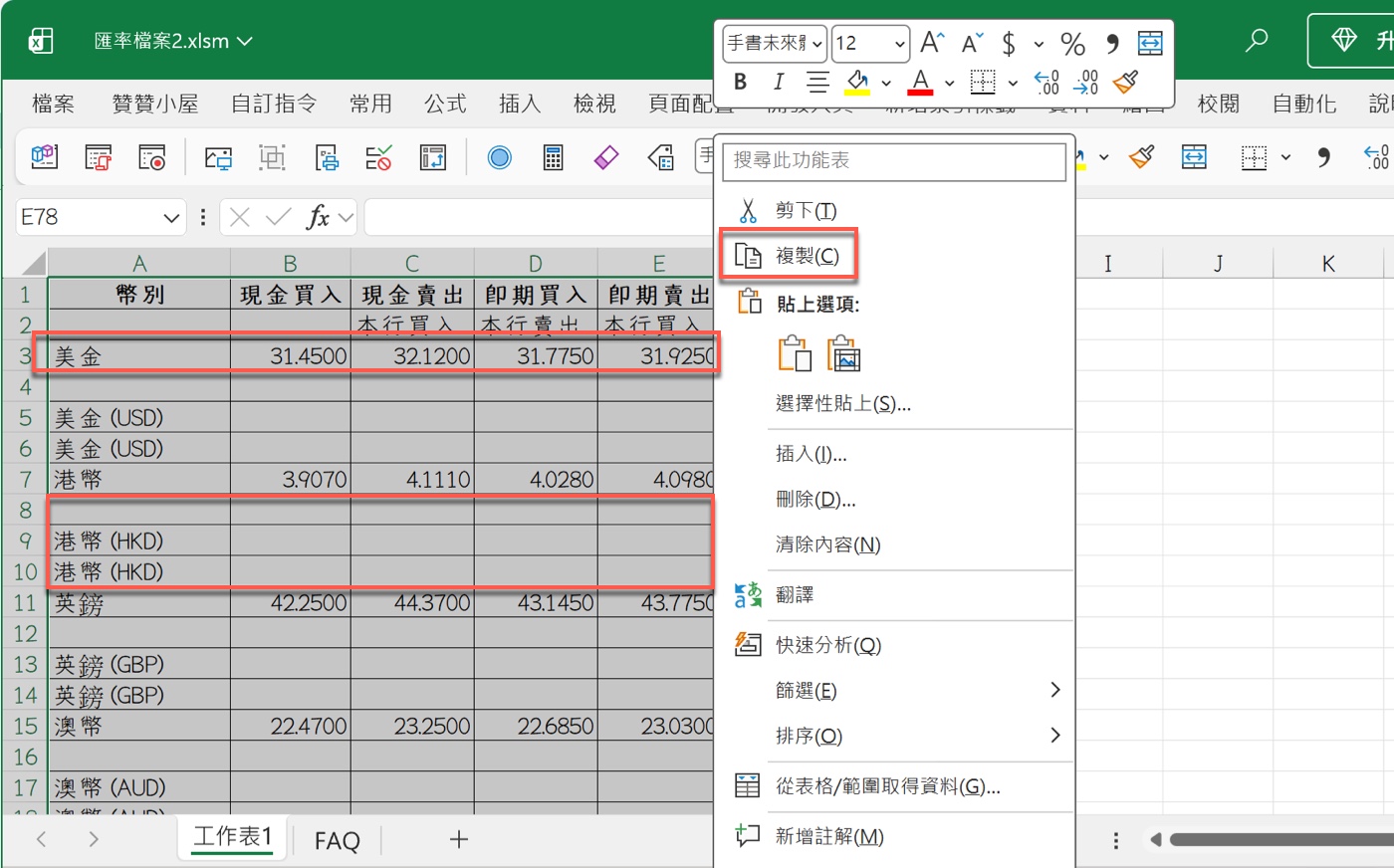This screenshot has height=868, width=1394.
Task: Click the tag with grid icon in ribbon
Action: pyautogui.click(x=660, y=156)
